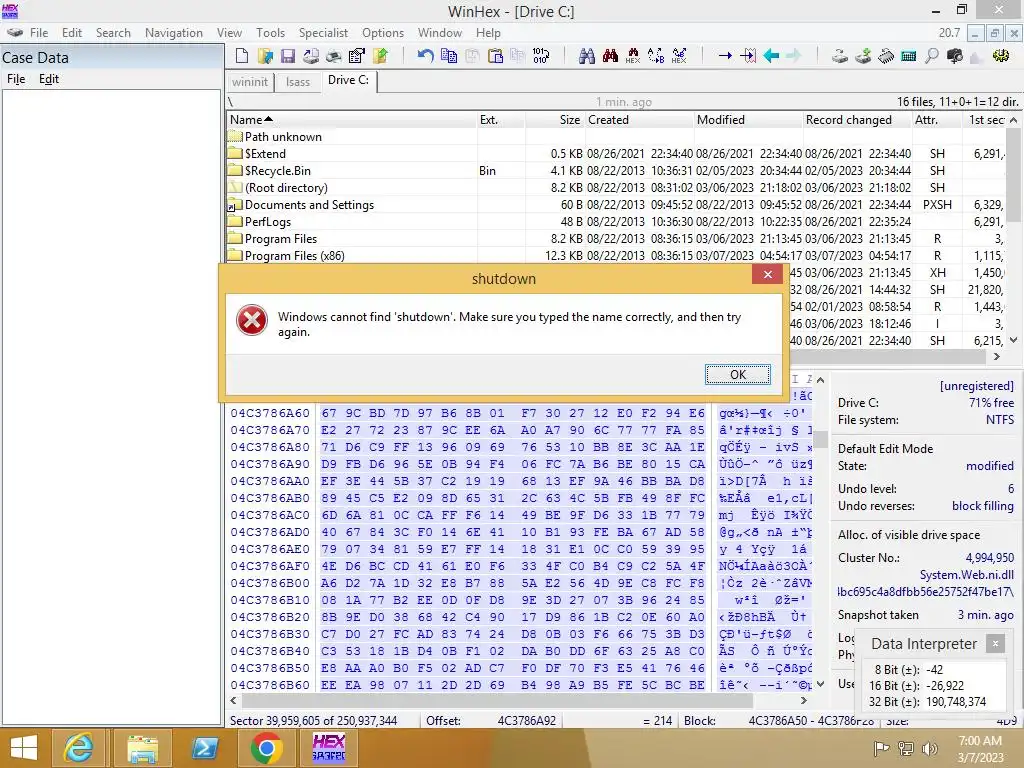The height and width of the screenshot is (768, 1024).
Task: Open the Options menu
Action: 383,33
